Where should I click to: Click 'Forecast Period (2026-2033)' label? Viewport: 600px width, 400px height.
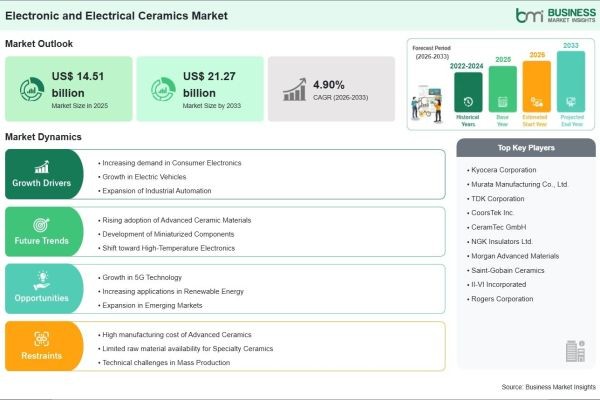(x=432, y=52)
